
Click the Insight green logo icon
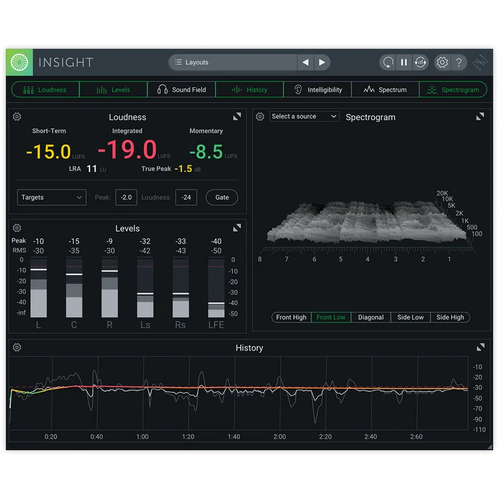pyautogui.click(x=19, y=62)
